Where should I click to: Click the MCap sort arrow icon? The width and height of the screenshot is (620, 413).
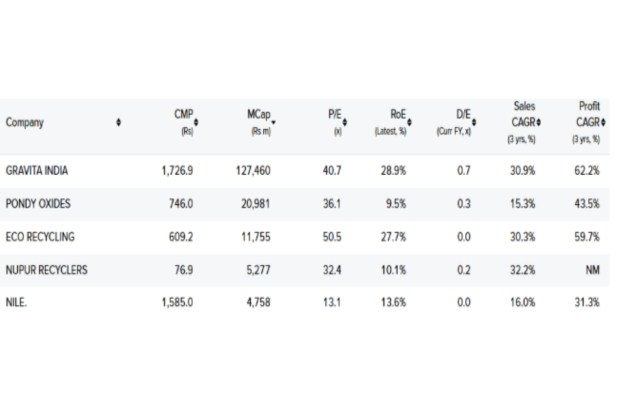pos(271,119)
